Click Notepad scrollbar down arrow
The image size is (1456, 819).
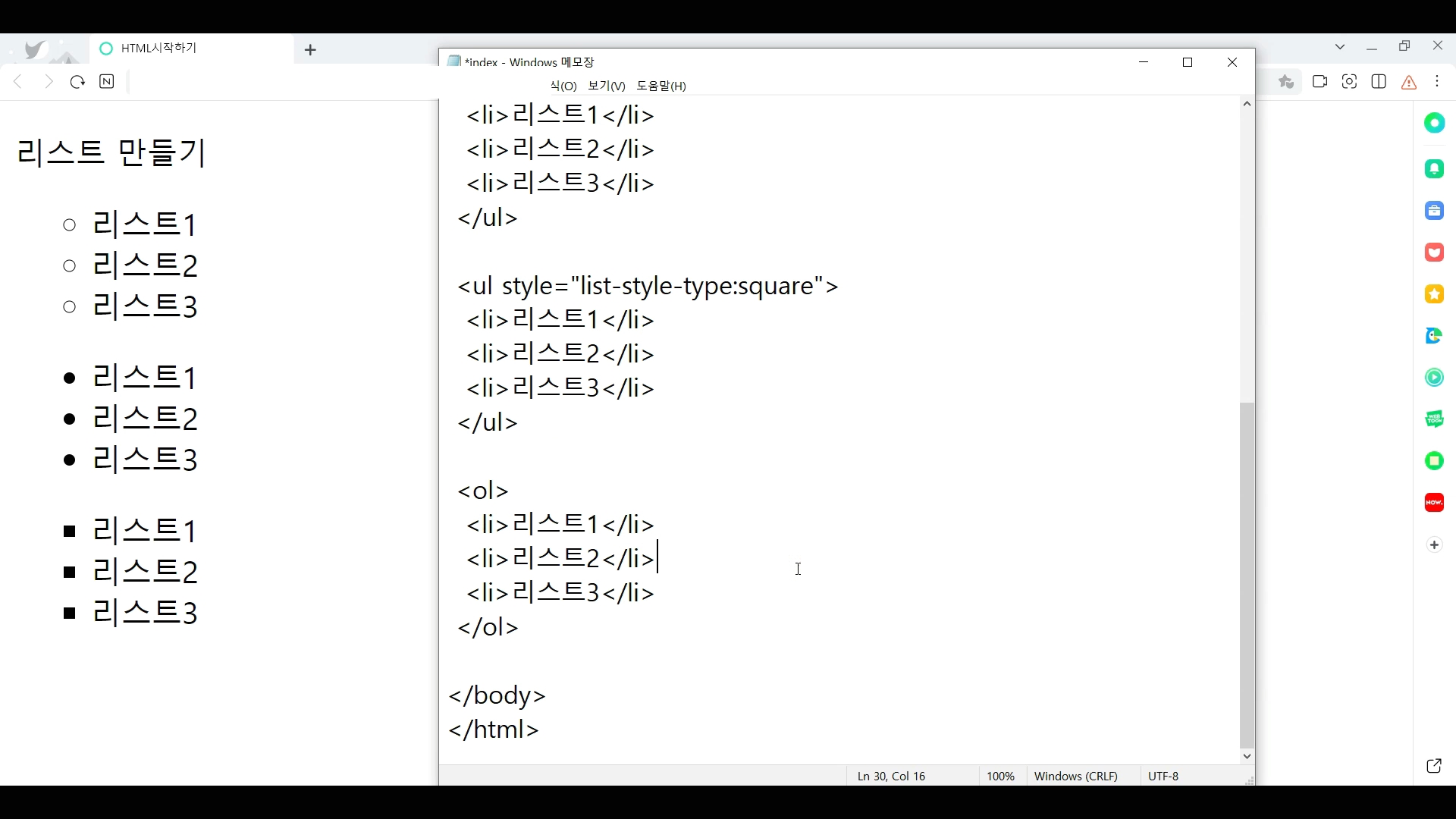click(1247, 756)
